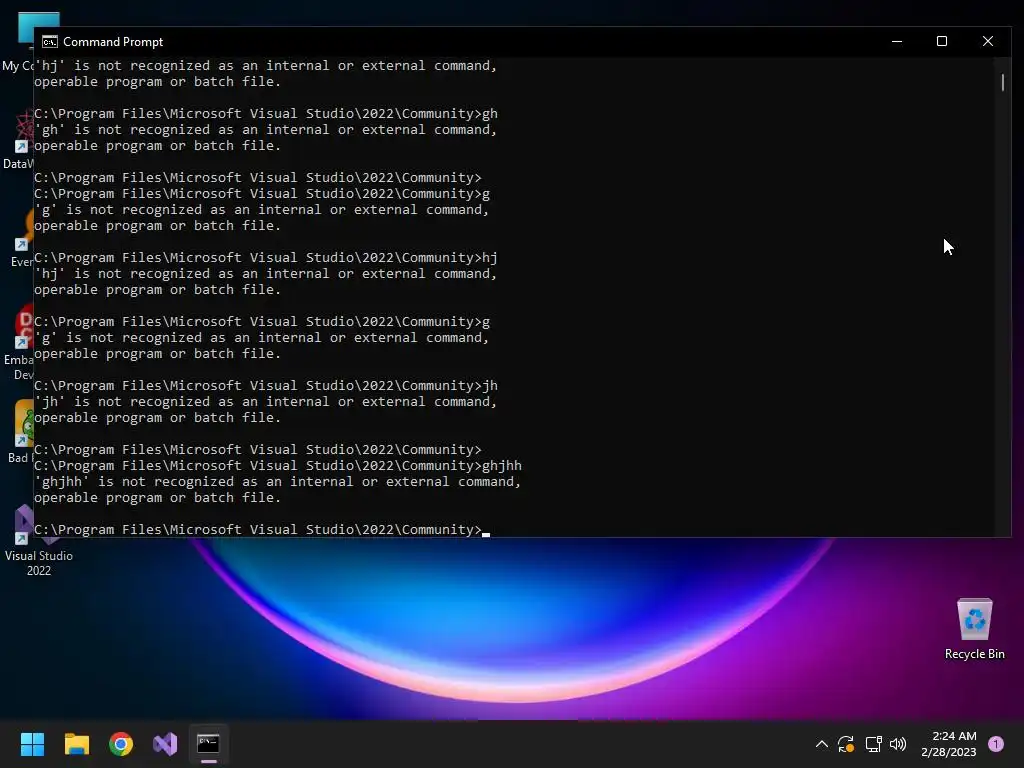Click the 'jh' is not recognized error line
The image size is (1024, 768).
pyautogui.click(x=266, y=402)
